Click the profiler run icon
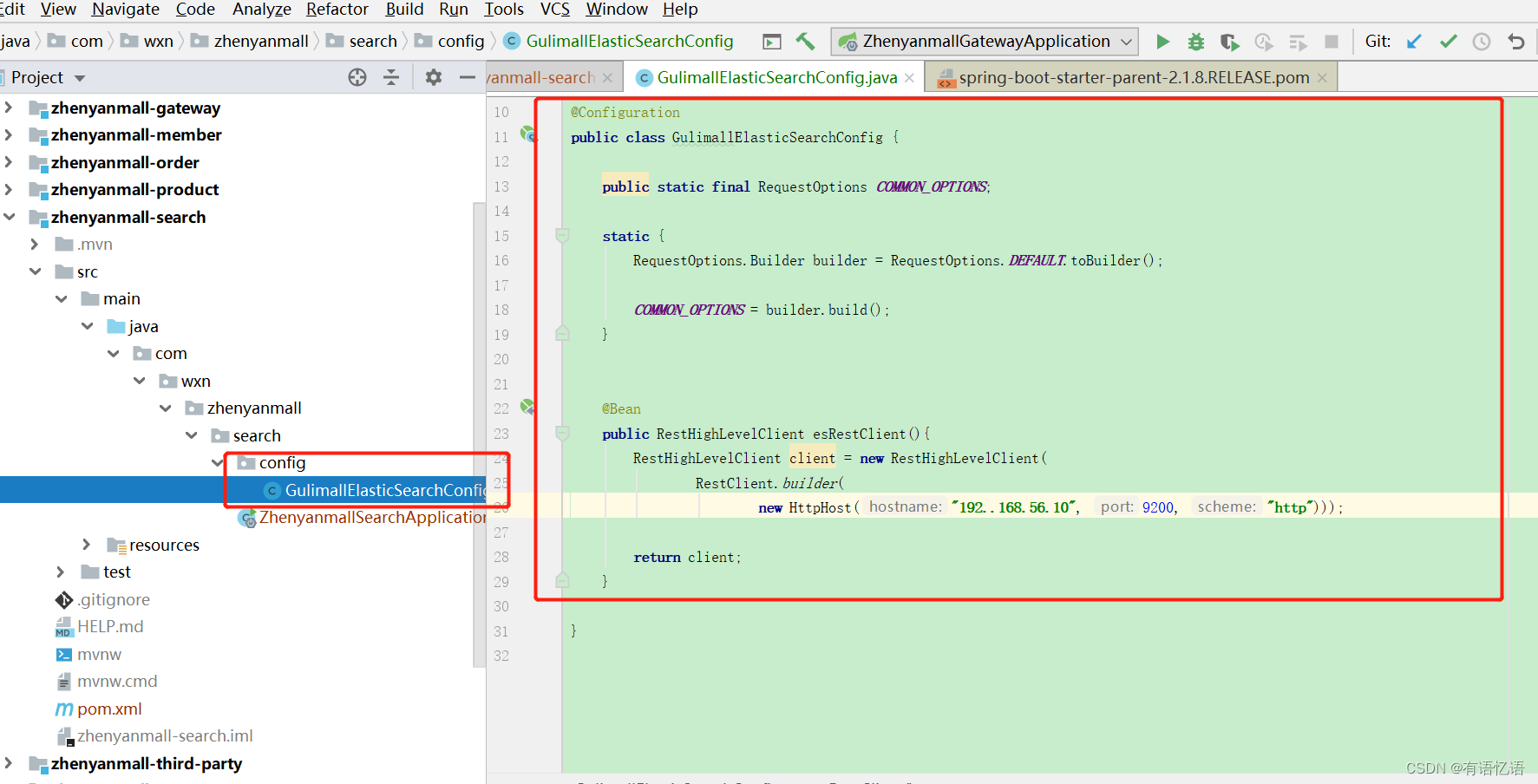Screen dimensions: 1538x784 (x=1264, y=42)
